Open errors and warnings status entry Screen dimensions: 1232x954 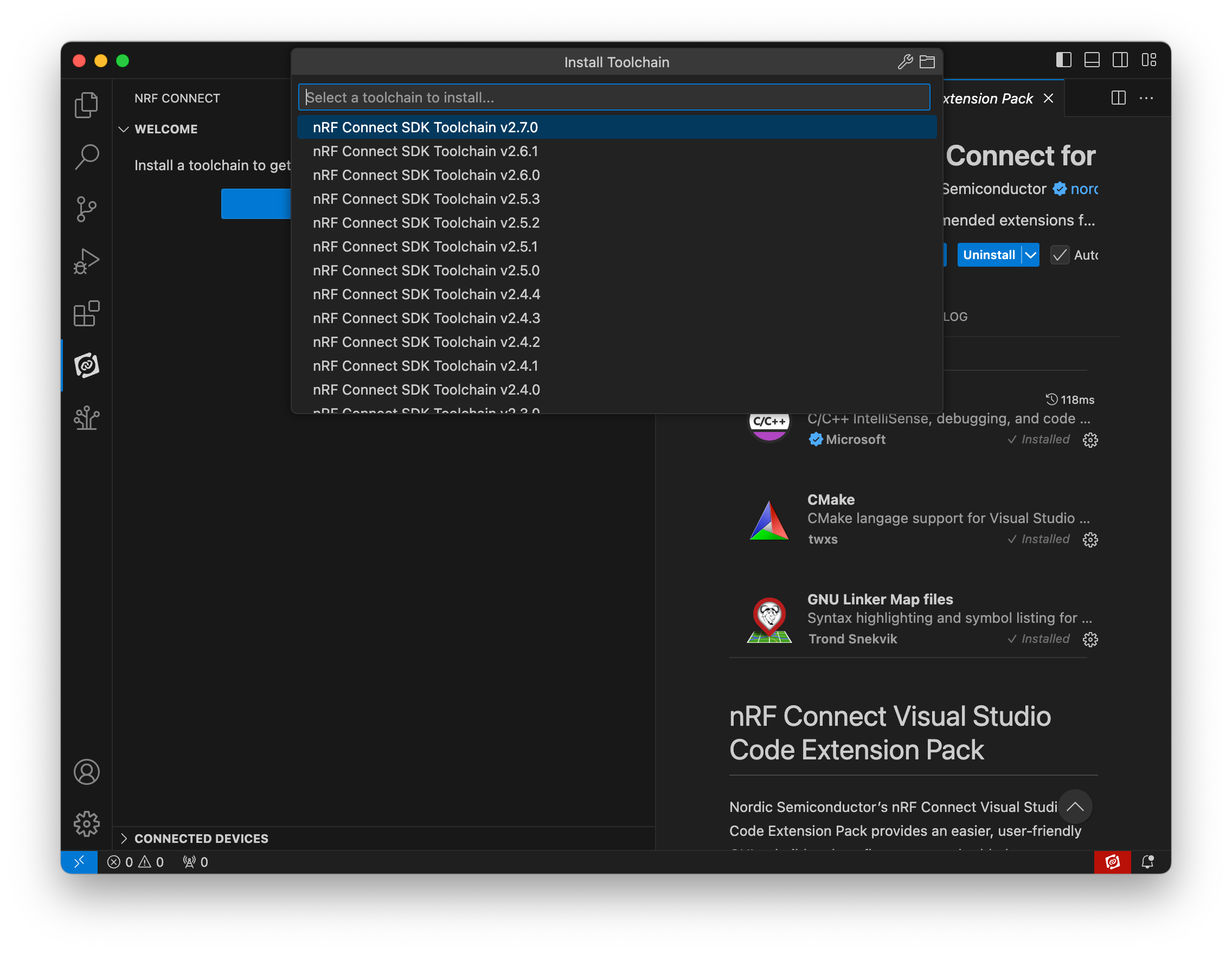[x=136, y=861]
